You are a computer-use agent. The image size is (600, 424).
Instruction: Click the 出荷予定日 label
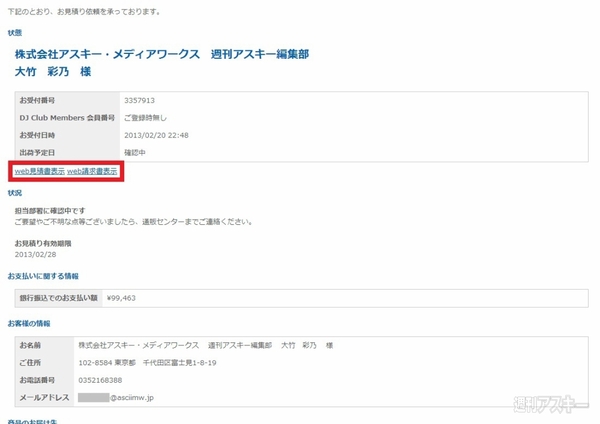(x=37, y=153)
